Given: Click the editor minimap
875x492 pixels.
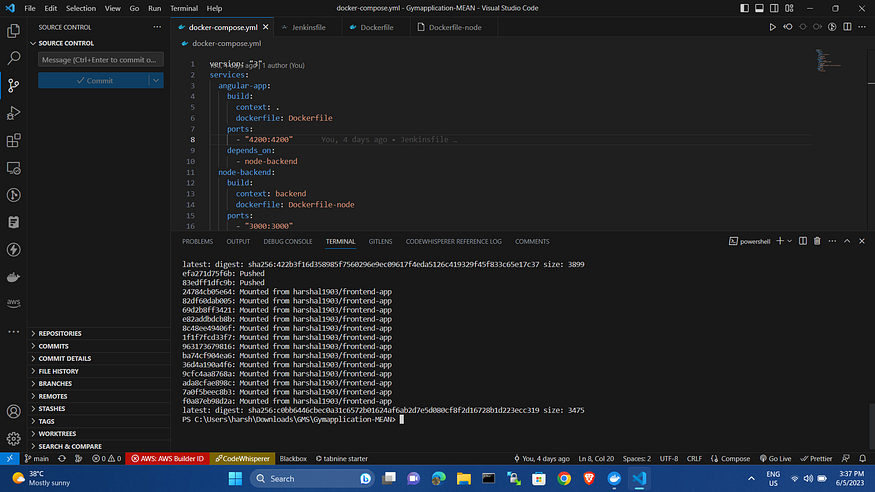Looking at the screenshot, I should click(x=828, y=60).
